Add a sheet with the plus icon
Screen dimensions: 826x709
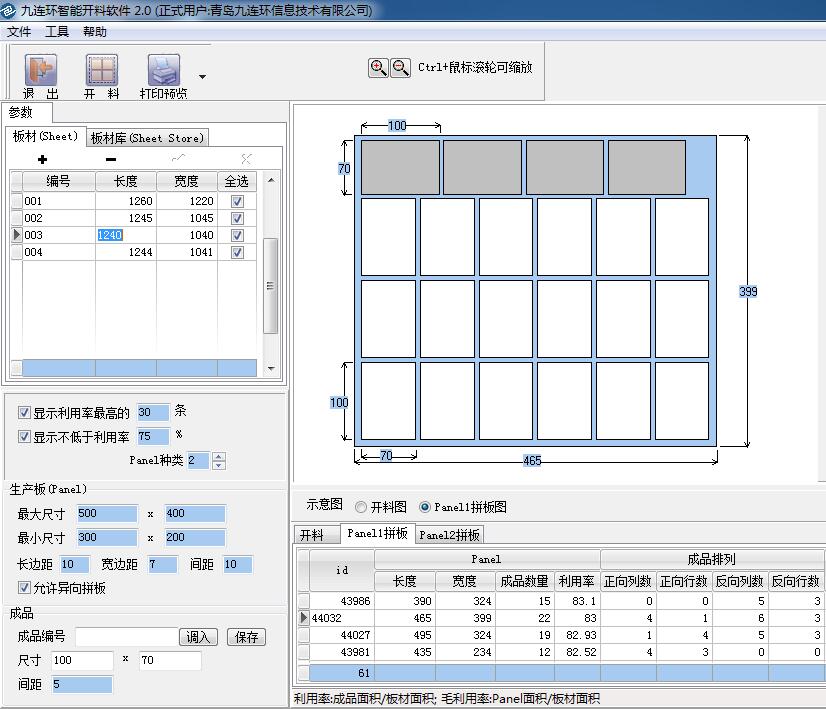[42, 159]
